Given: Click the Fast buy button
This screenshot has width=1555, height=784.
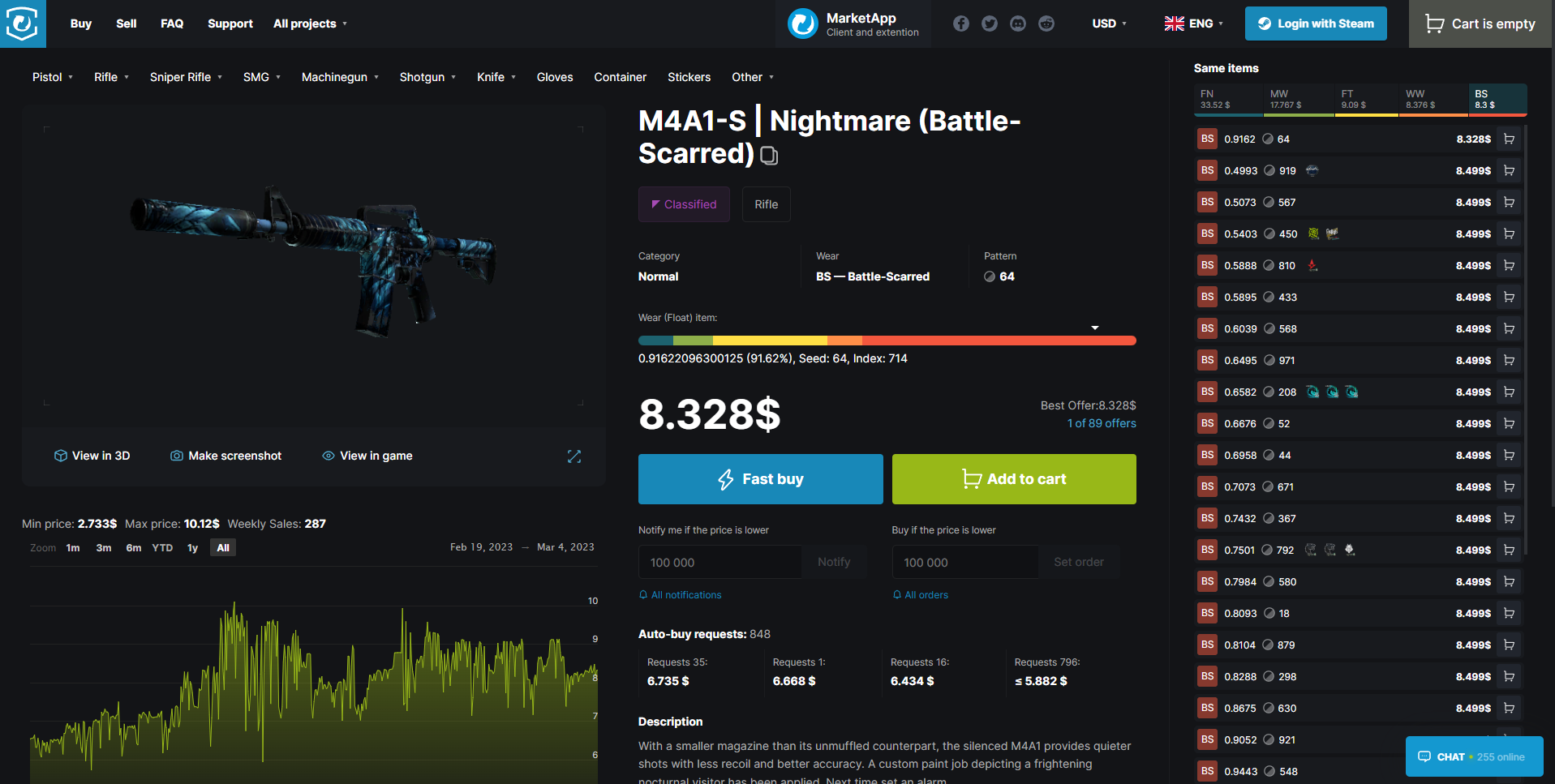Looking at the screenshot, I should [x=761, y=479].
